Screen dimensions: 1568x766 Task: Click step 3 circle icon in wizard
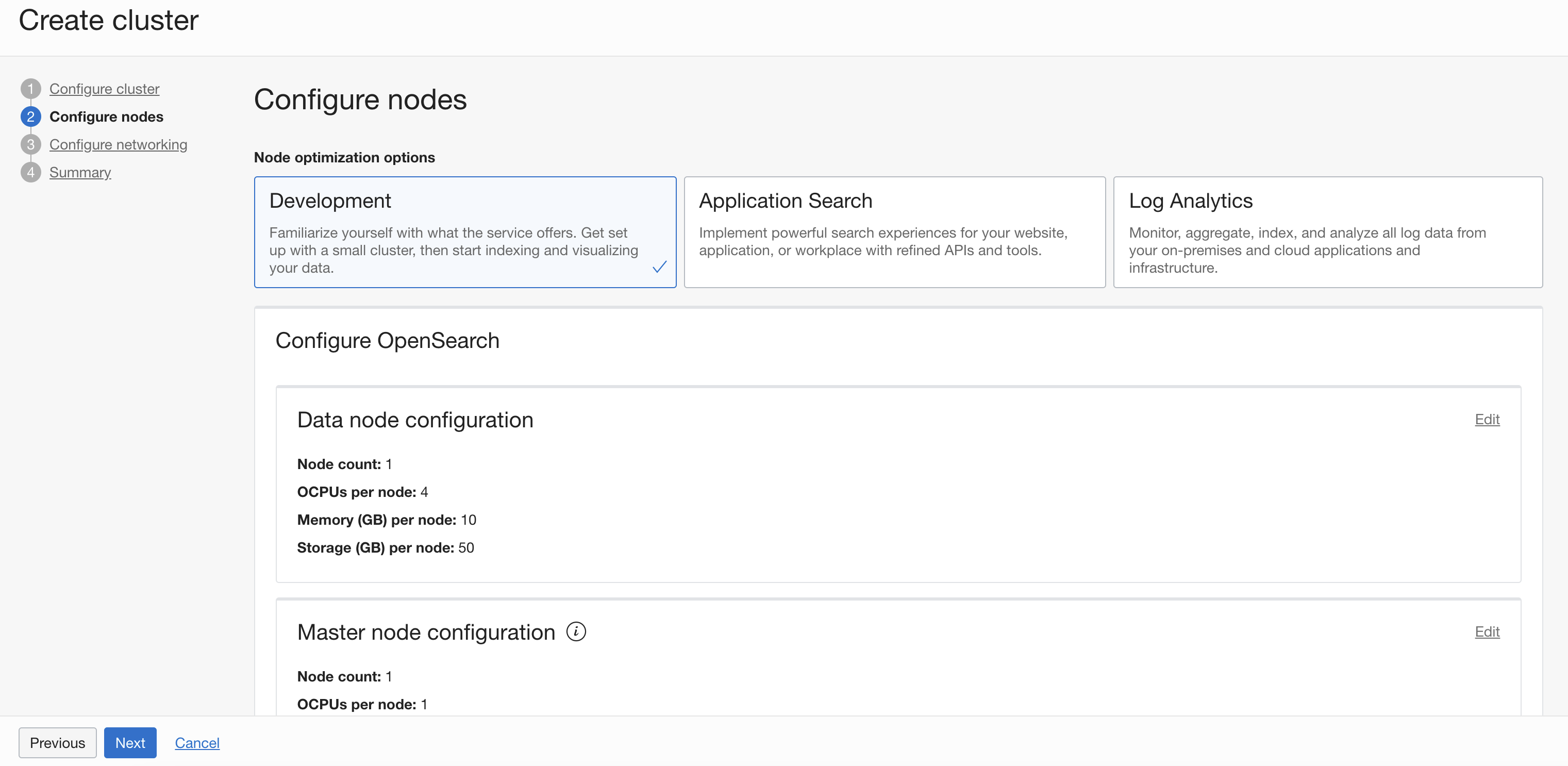click(30, 145)
